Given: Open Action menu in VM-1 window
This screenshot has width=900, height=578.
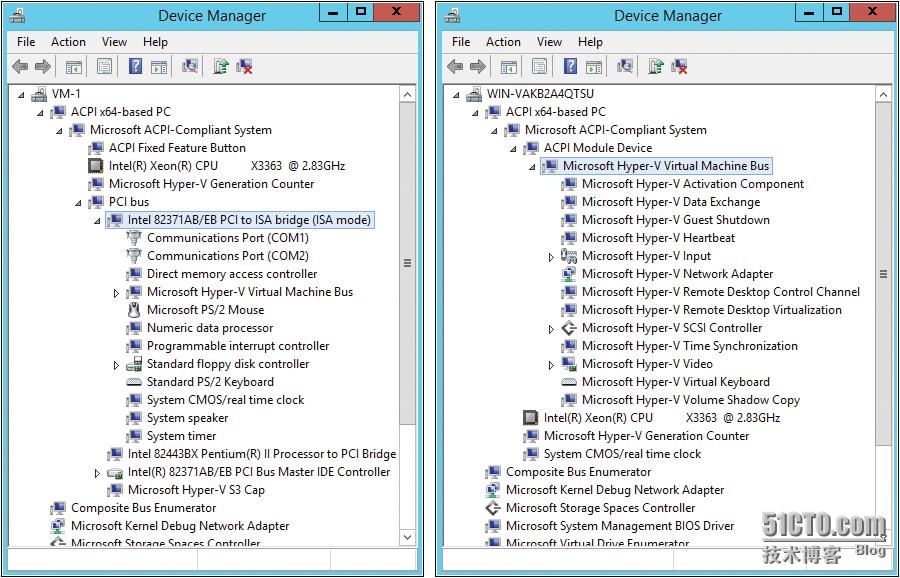Looking at the screenshot, I should [68, 42].
